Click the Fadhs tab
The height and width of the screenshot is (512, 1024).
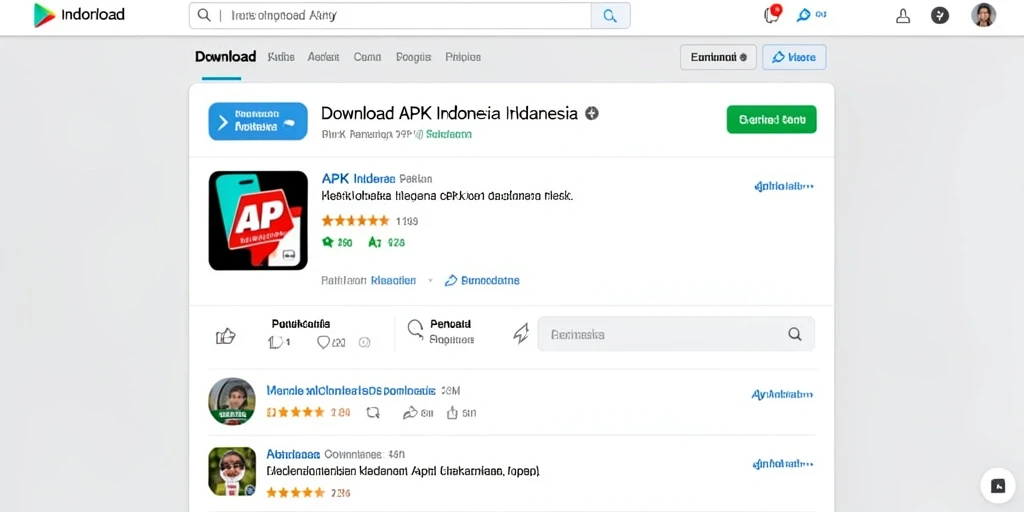pyautogui.click(x=281, y=57)
